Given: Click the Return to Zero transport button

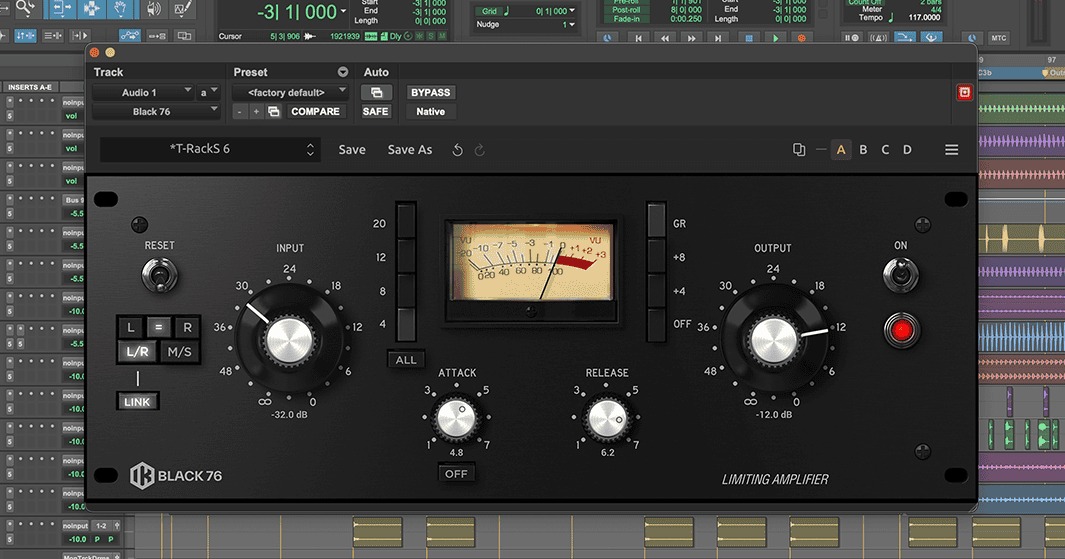Looking at the screenshot, I should [x=638, y=39].
